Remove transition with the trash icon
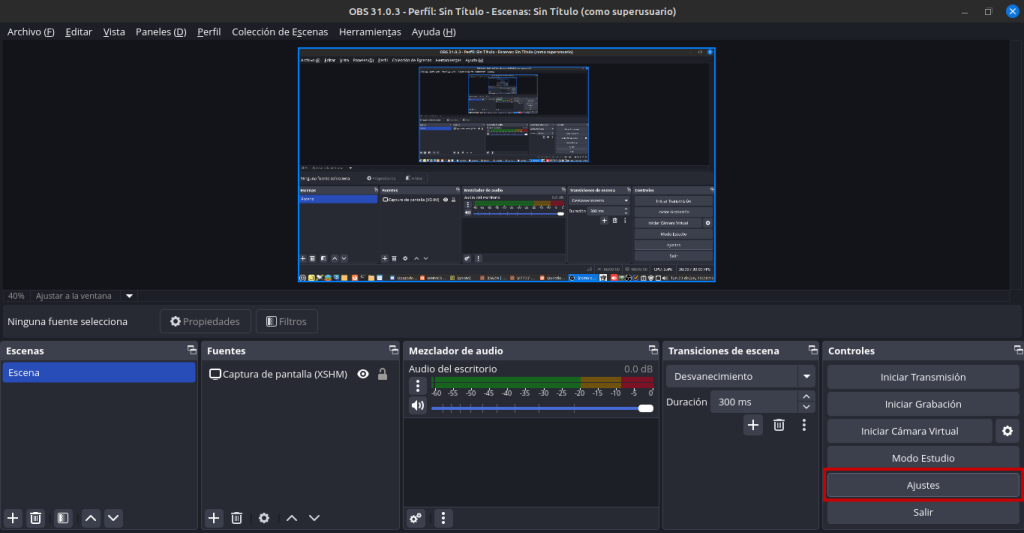The width and height of the screenshot is (1024, 533). [779, 425]
